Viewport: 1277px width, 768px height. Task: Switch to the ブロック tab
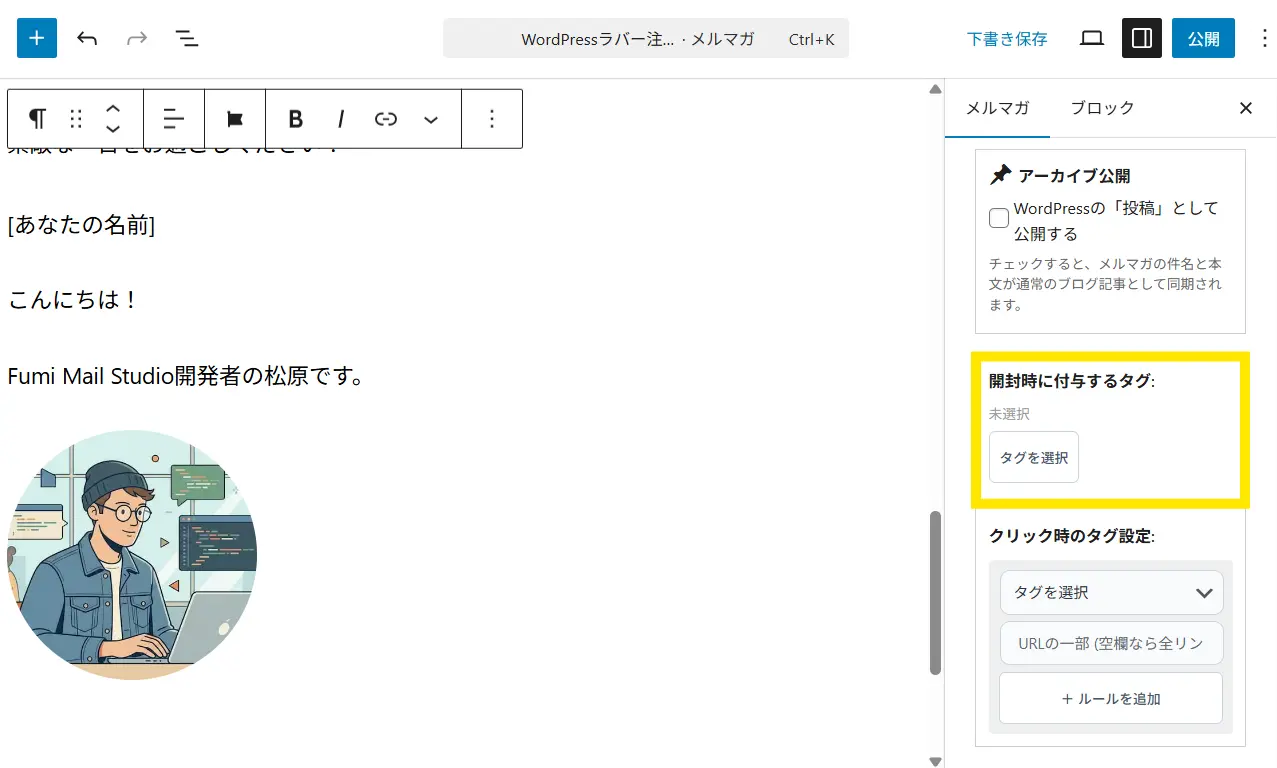[1102, 108]
